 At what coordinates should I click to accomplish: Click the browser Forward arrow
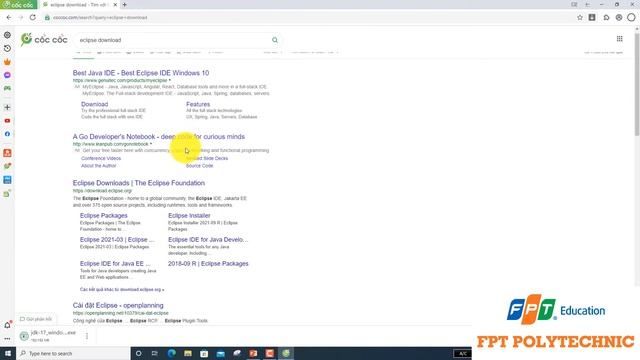(21, 18)
